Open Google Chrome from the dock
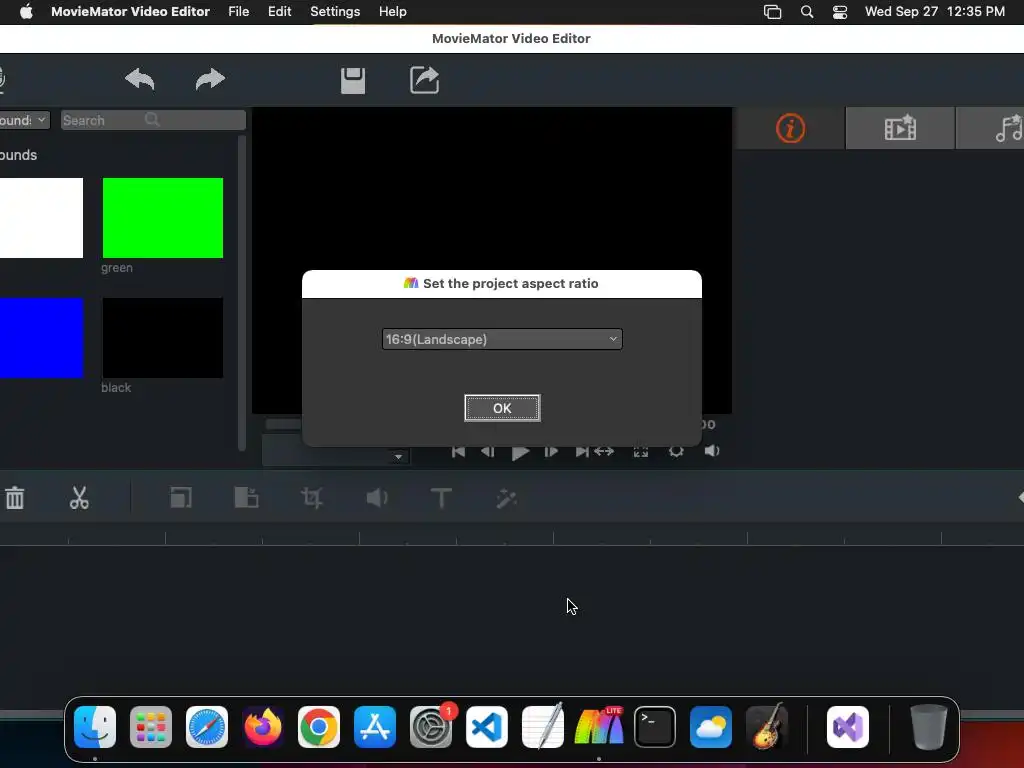Screen dimensions: 1024x768 point(319,727)
